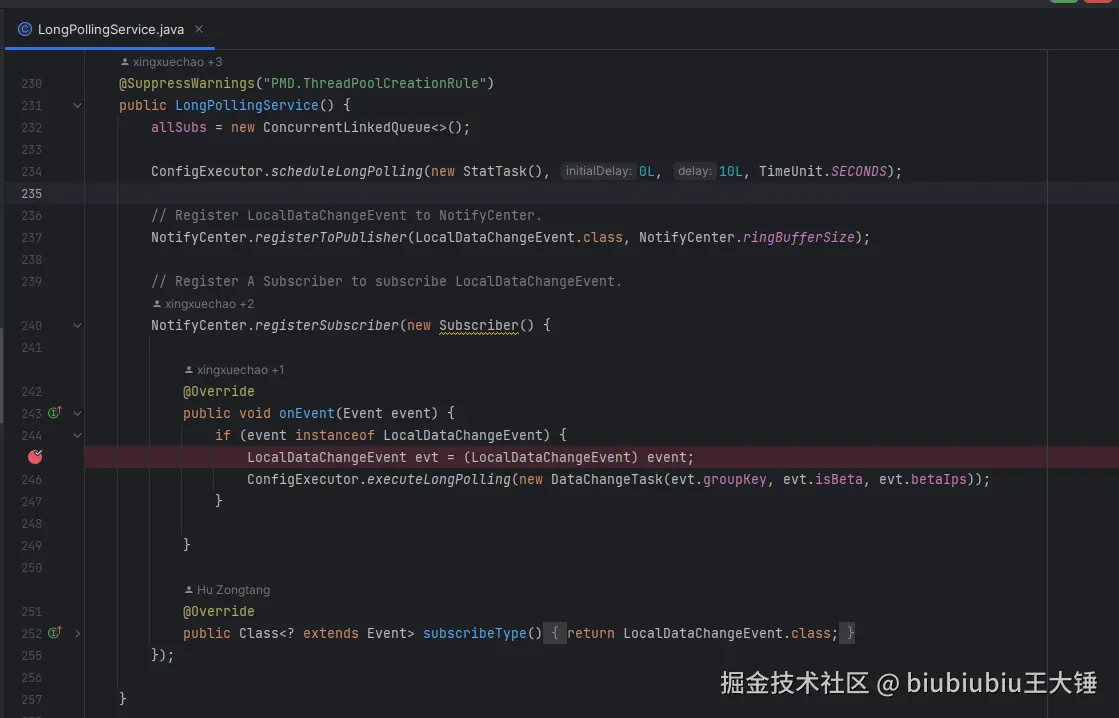Viewport: 1119px width, 718px height.
Task: Click the ringBufferSize field reference
Action: pyautogui.click(x=799, y=237)
